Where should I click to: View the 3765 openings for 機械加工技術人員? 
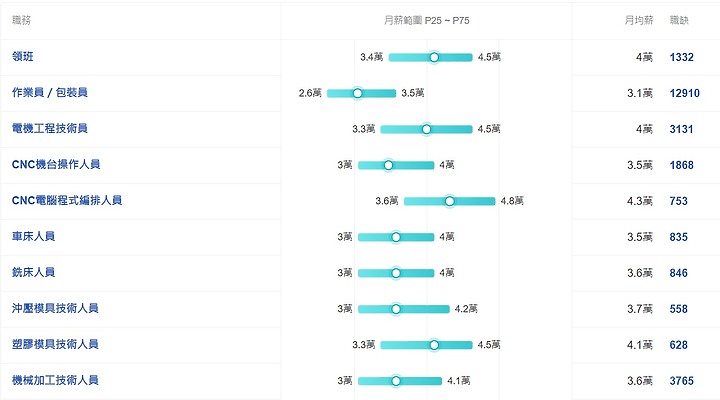[681, 381]
